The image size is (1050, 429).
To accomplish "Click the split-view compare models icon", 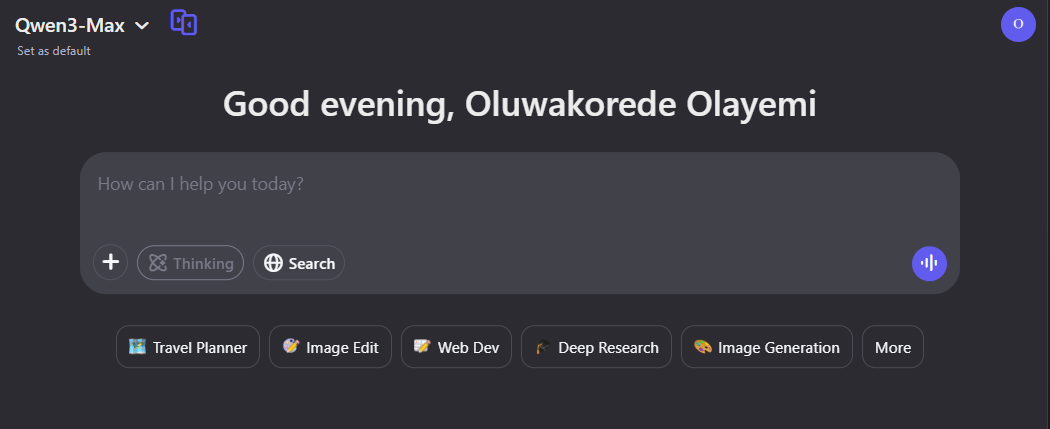I will tap(183, 23).
